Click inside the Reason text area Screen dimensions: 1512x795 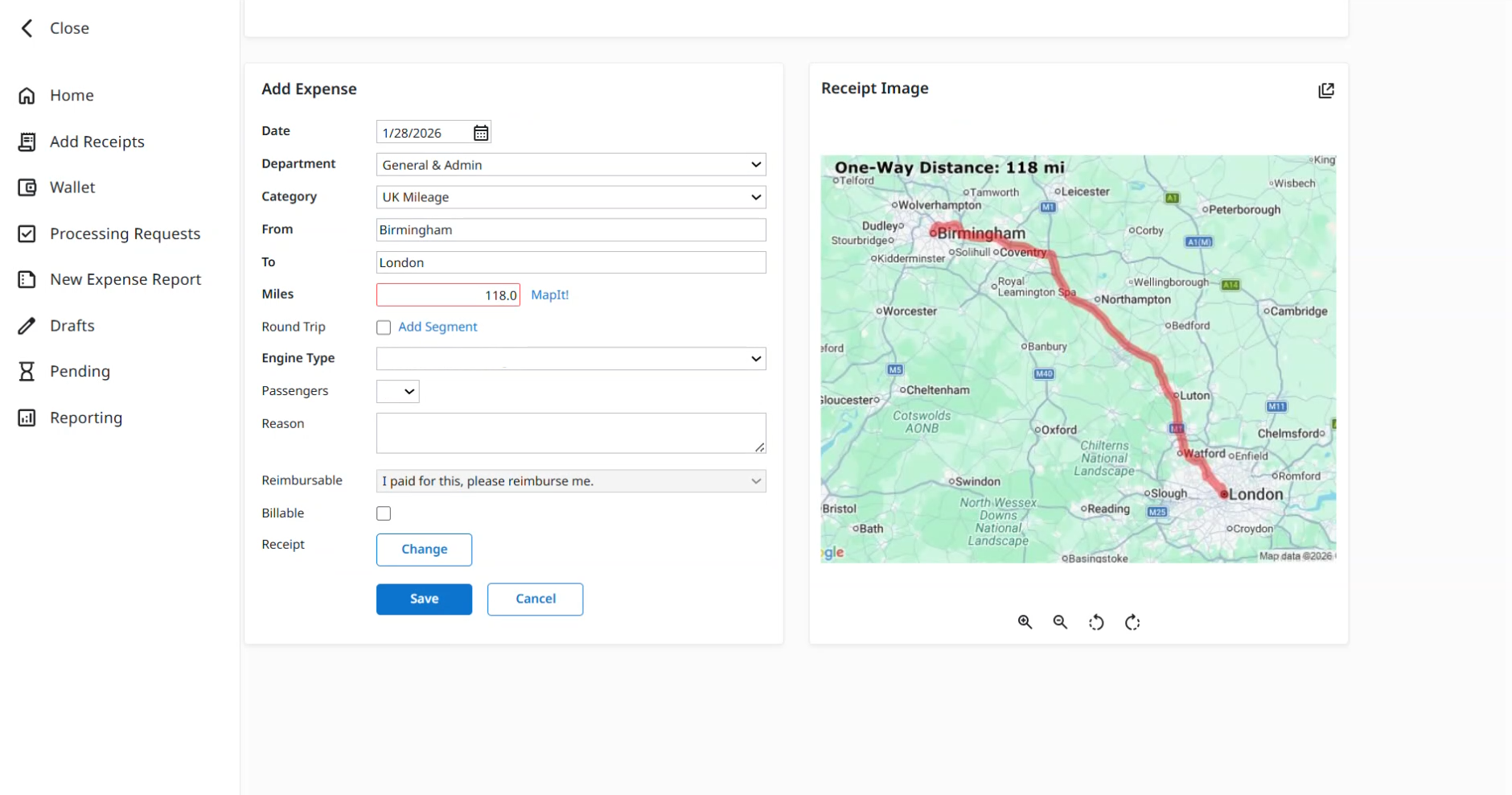[570, 432]
